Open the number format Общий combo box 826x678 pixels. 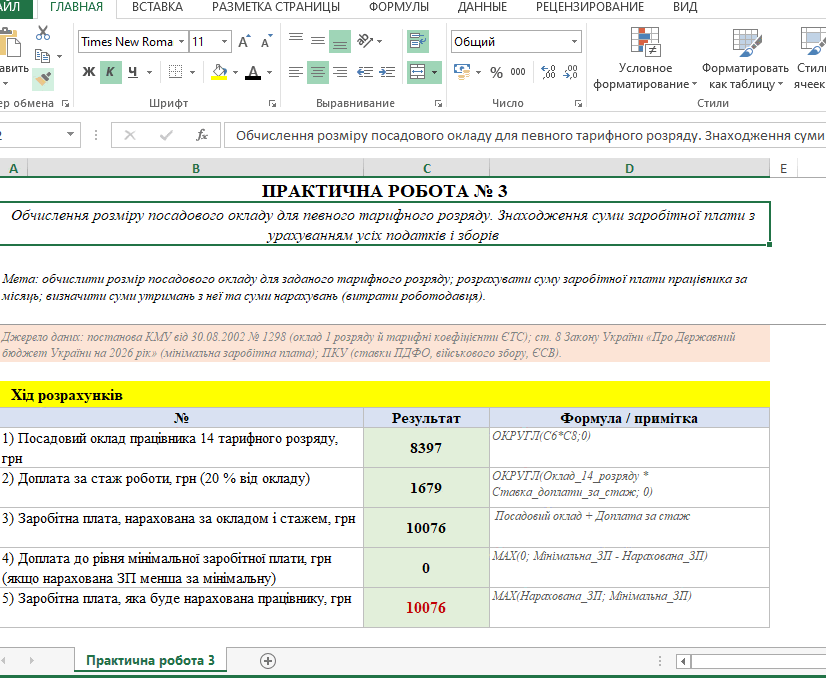pos(516,42)
